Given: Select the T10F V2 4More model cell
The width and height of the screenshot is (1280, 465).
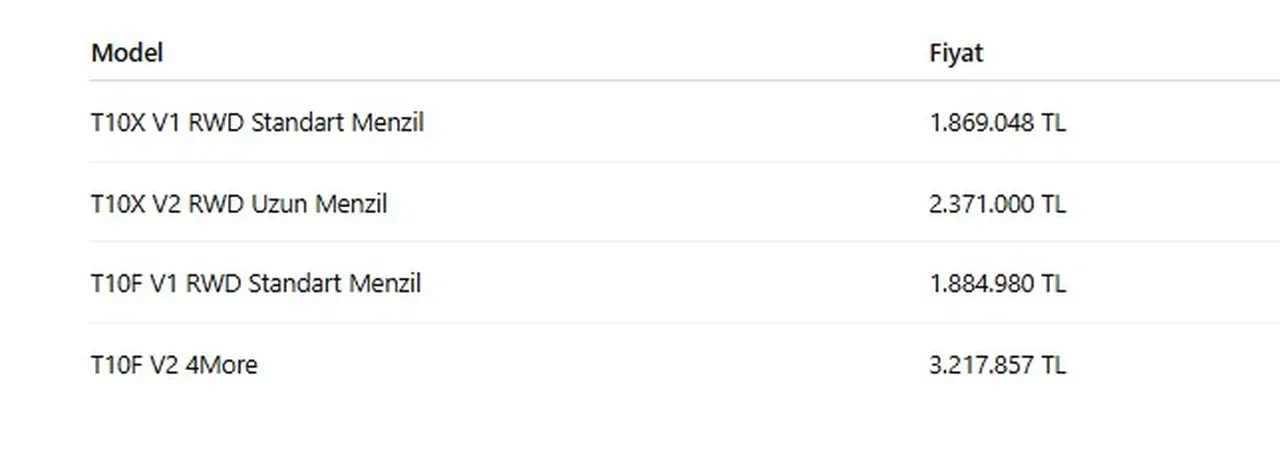Looking at the screenshot, I should 174,365.
